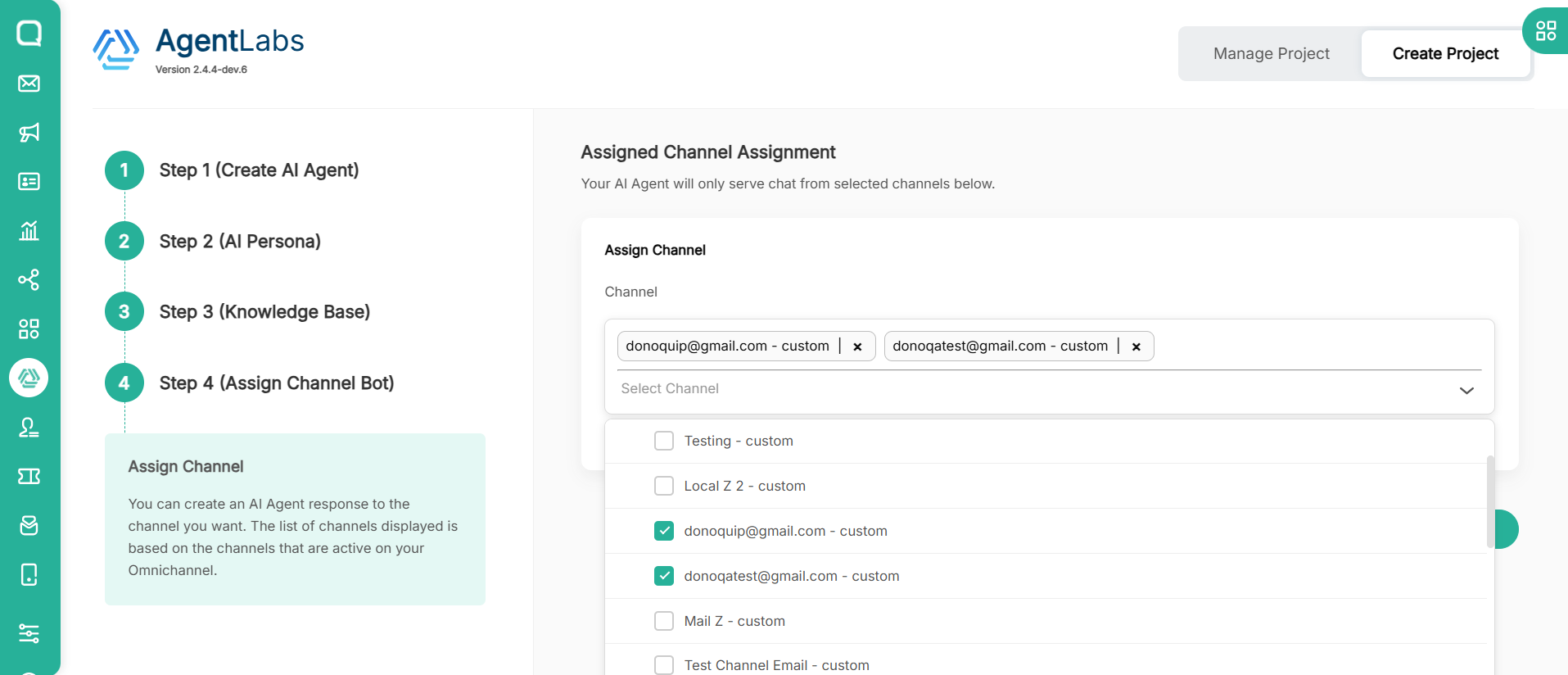Screen dimensions: 1568x675
Task: Check the Testing - custom checkbox
Action: (664, 441)
